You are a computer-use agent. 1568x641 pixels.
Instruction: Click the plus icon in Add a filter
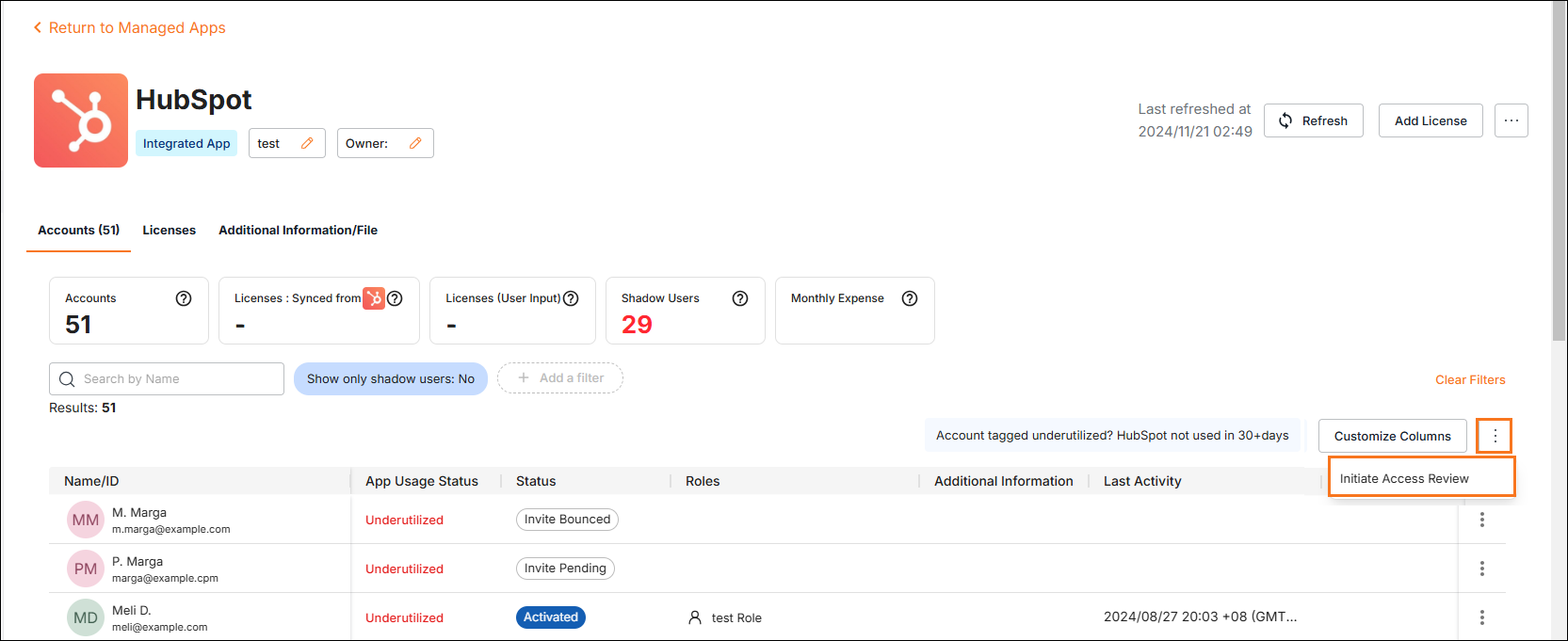pyautogui.click(x=524, y=377)
